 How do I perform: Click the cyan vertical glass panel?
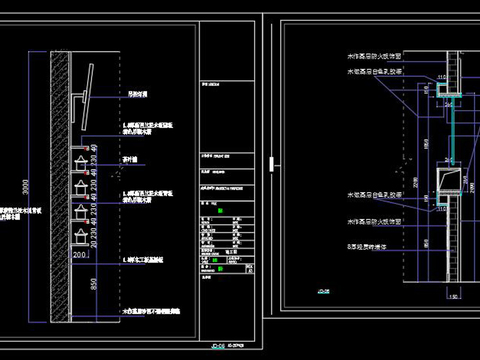(453, 130)
